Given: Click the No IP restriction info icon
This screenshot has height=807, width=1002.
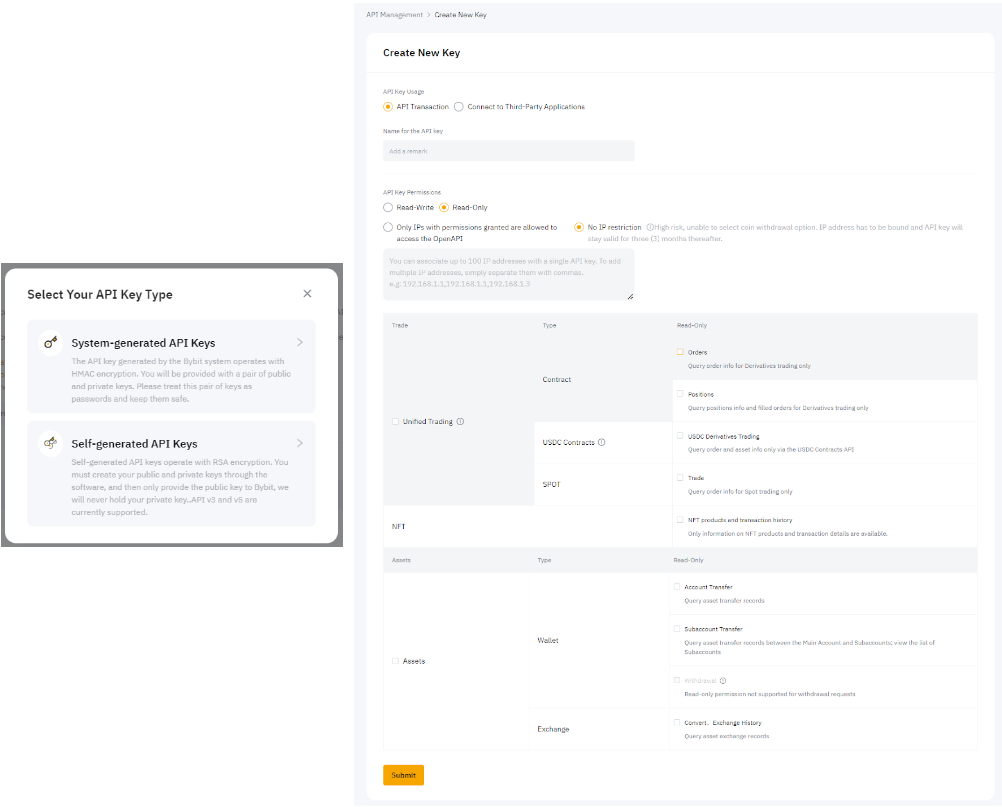Looking at the screenshot, I should point(650,227).
